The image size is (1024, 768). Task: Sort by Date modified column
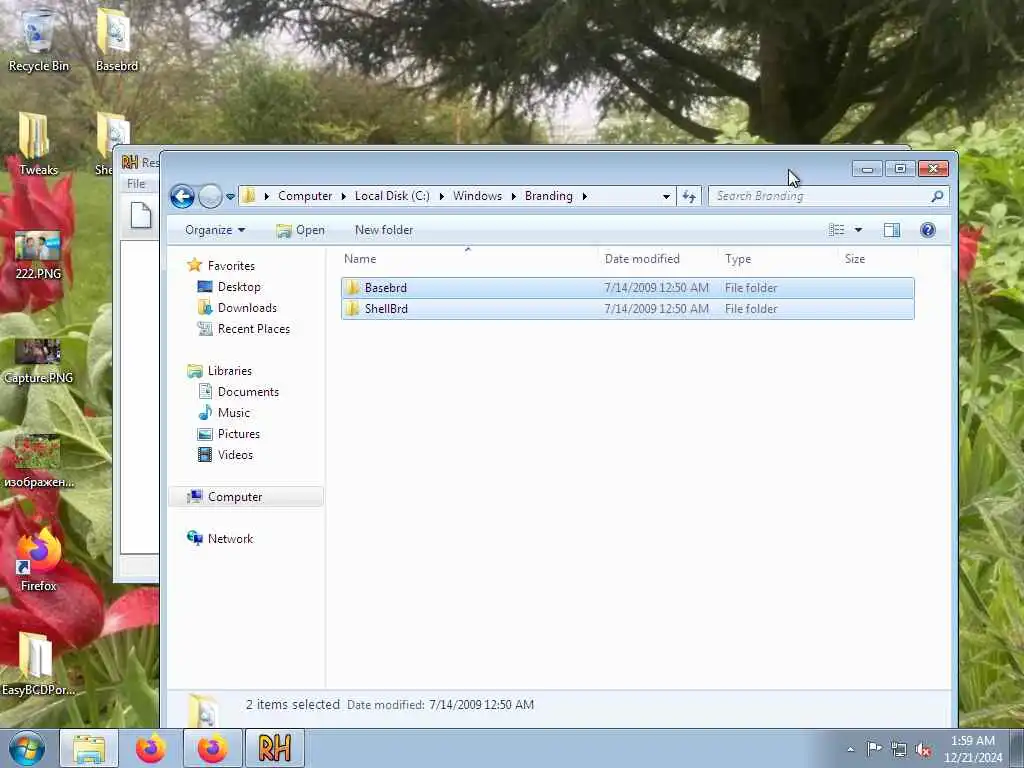point(657,259)
